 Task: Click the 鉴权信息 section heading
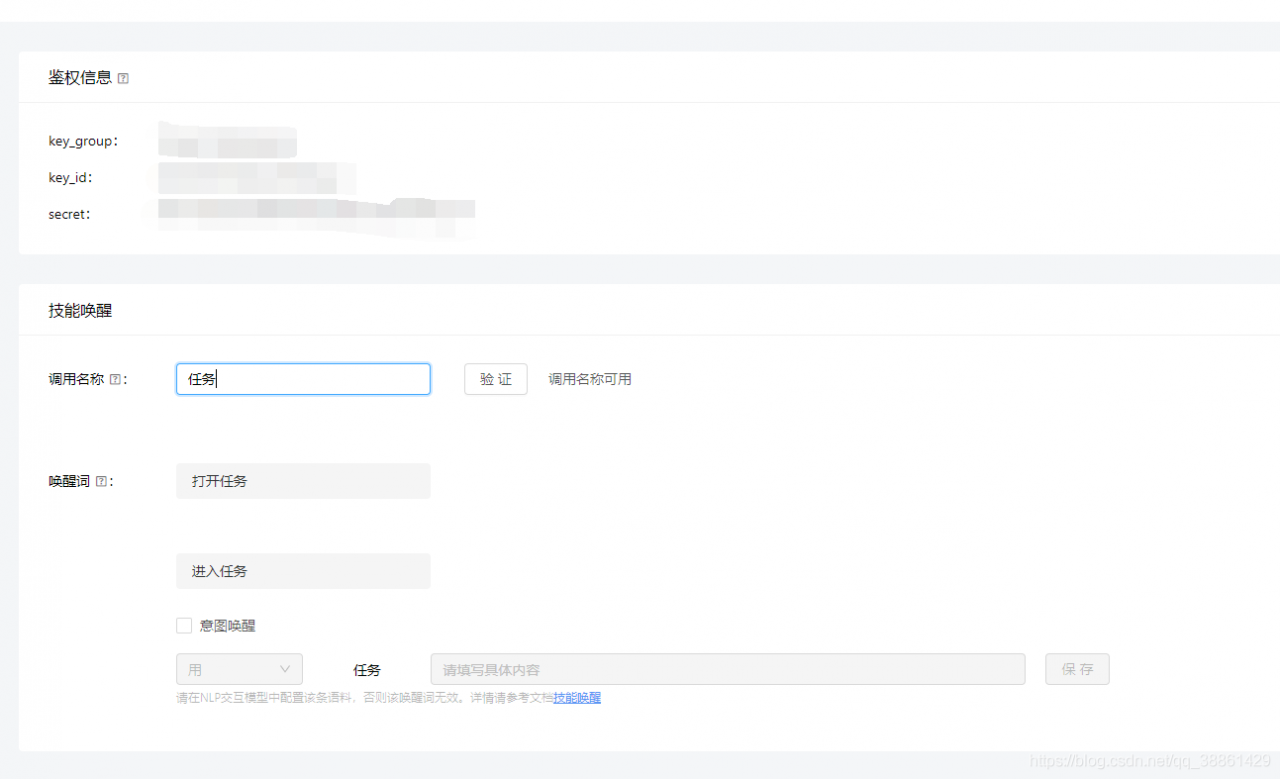pyautogui.click(x=80, y=78)
